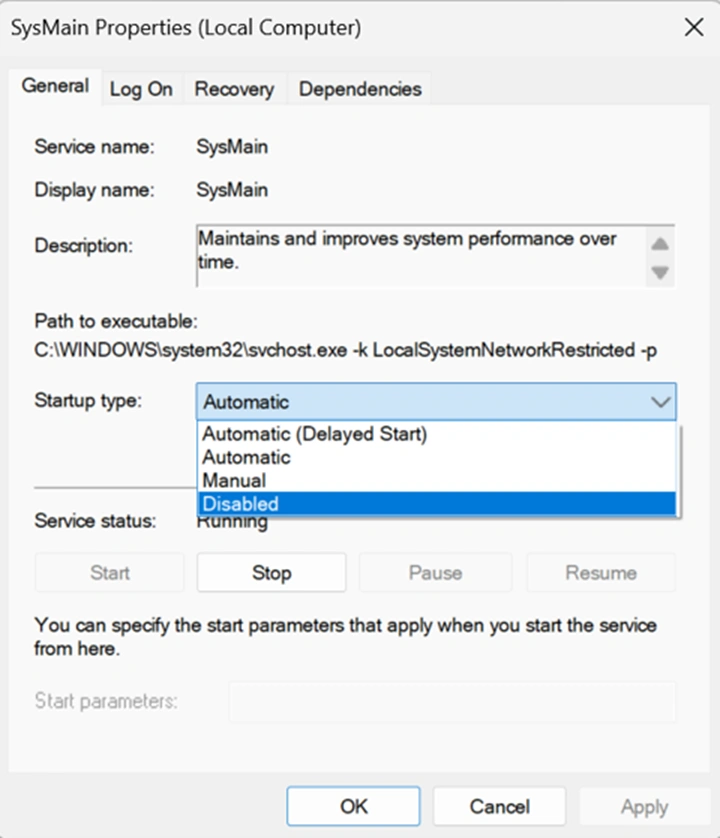
Task: Open the Dependencies tab
Action: coord(360,89)
